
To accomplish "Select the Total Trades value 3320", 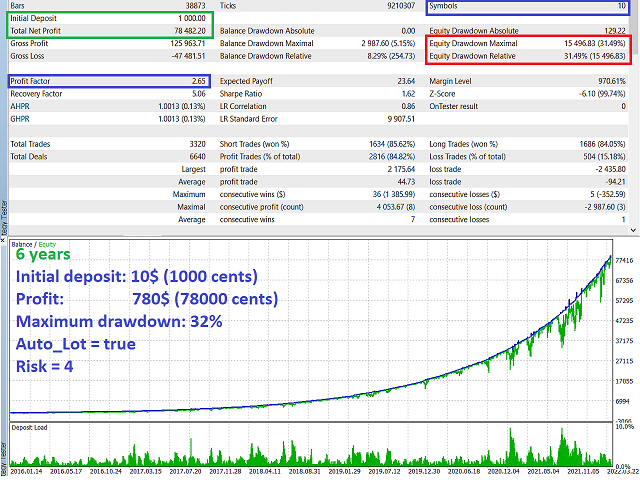I will (197, 144).
